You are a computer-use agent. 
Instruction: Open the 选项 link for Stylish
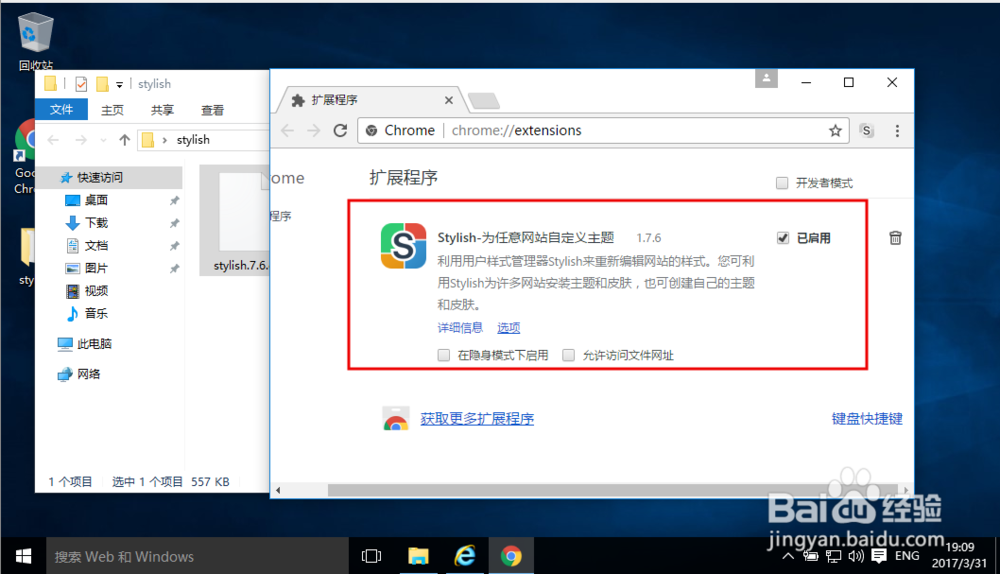[508, 328]
